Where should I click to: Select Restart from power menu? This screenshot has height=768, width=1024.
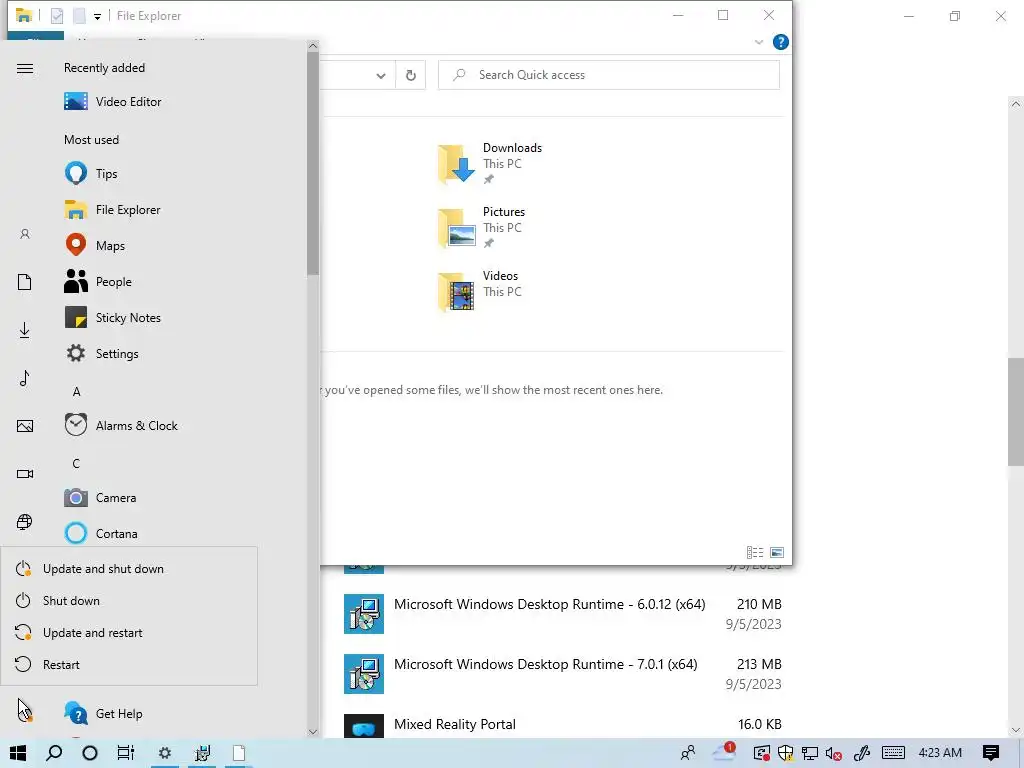click(129, 665)
